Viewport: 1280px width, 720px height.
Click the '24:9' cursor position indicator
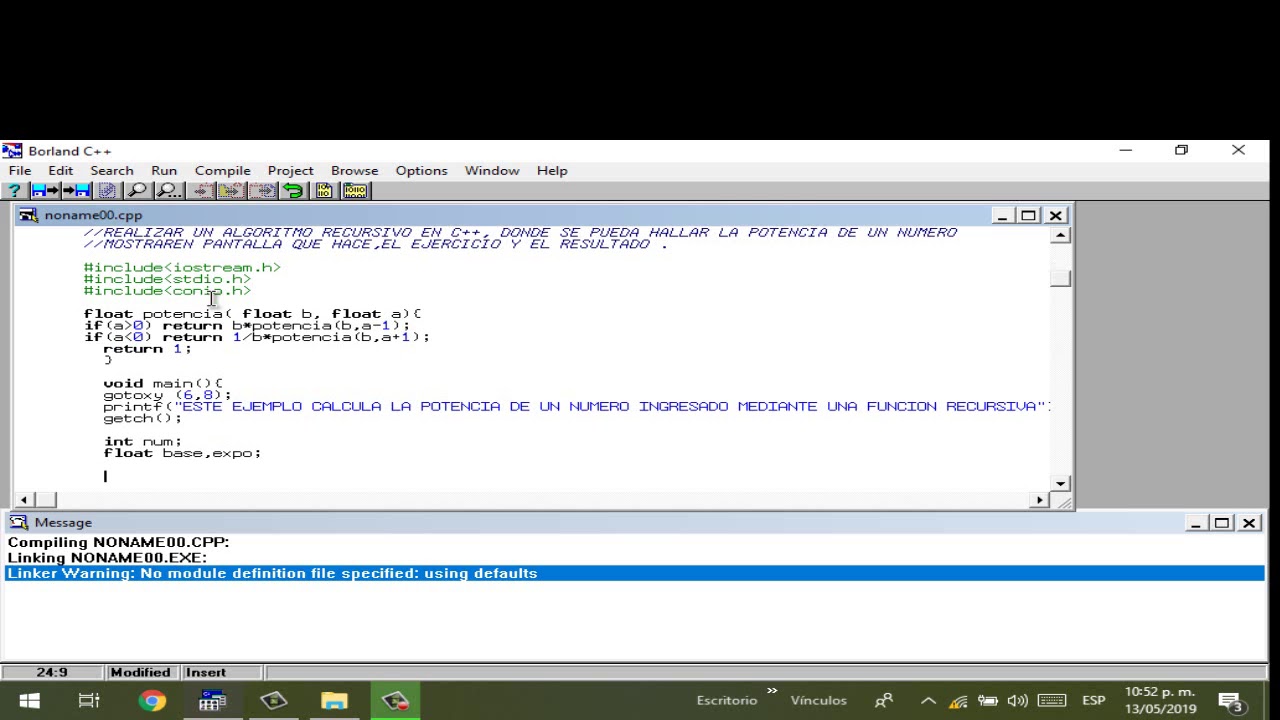point(52,672)
